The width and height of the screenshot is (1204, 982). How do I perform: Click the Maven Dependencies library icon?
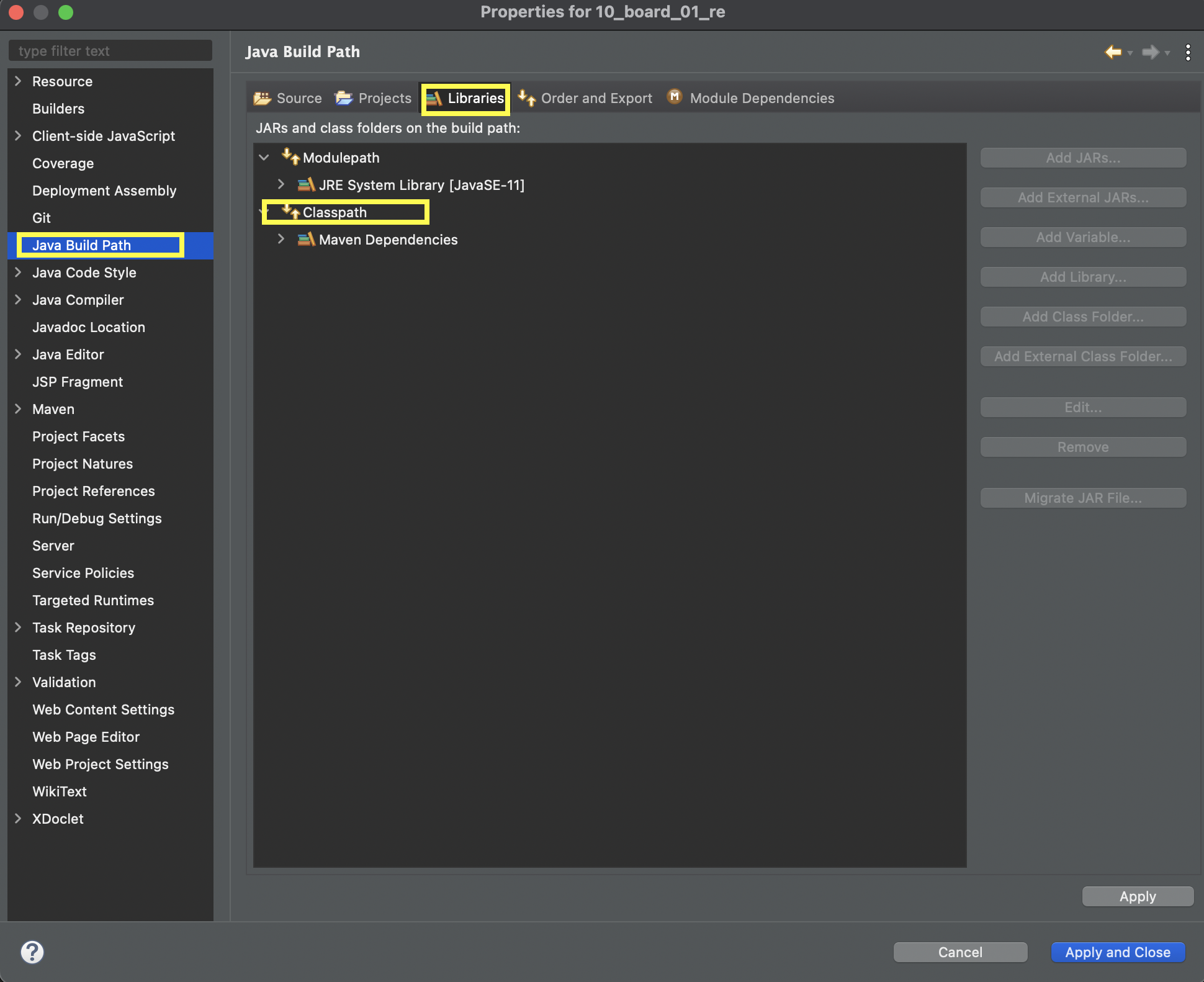(306, 240)
